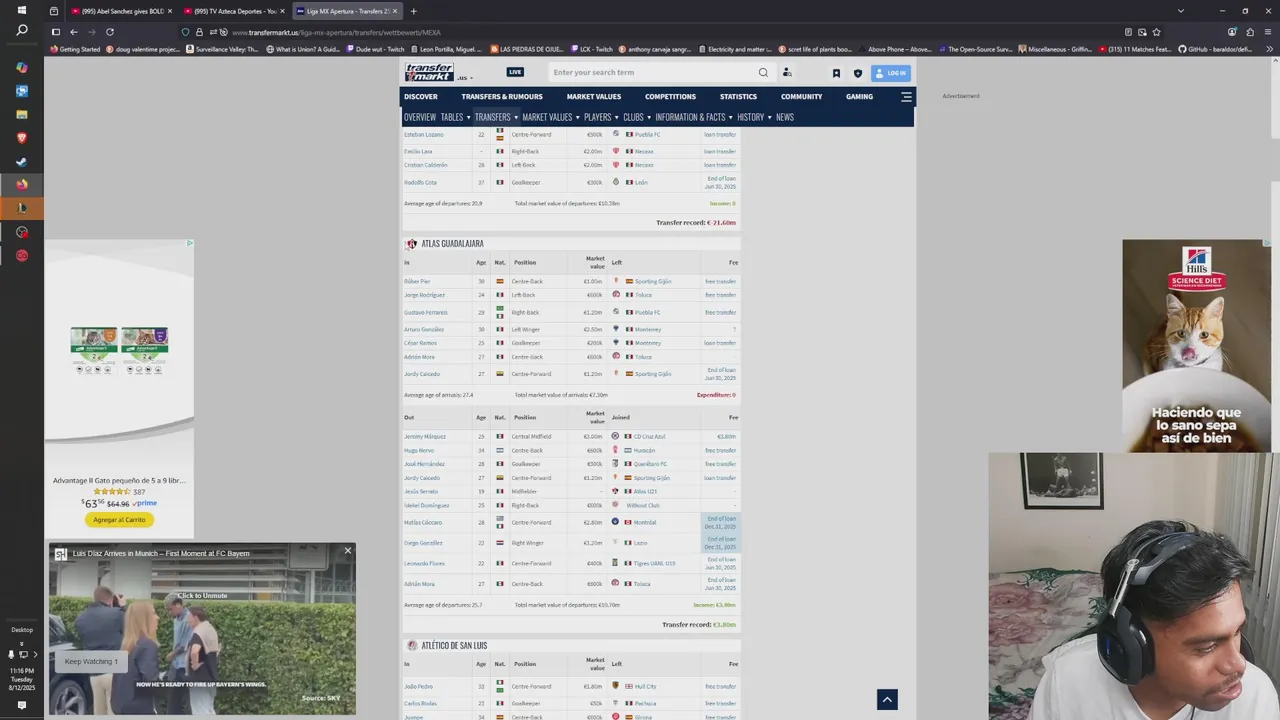This screenshot has height=720, width=1280.
Task: Open player Róber Pier's profile link
Action: 417,281
